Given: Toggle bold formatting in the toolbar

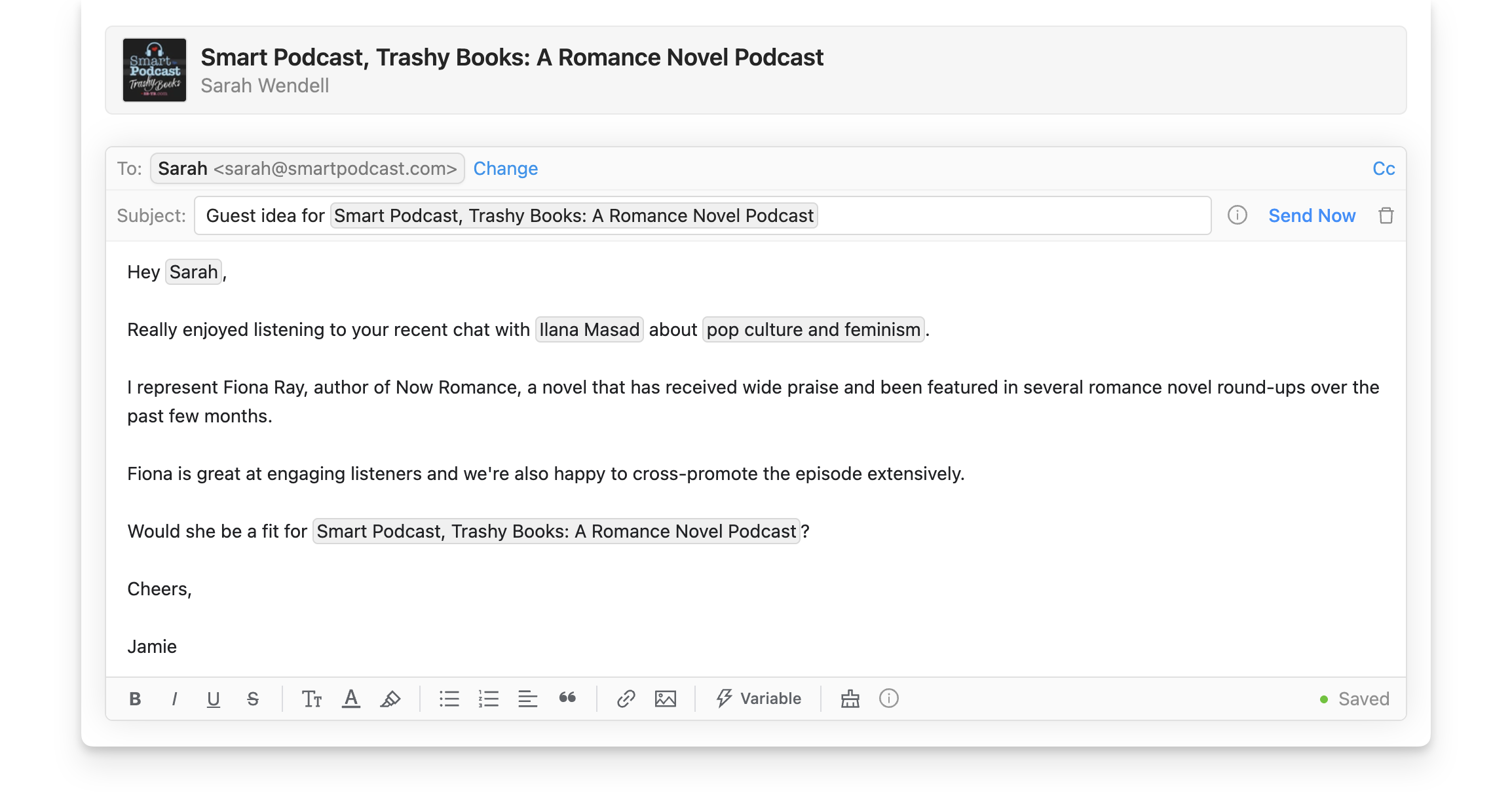Looking at the screenshot, I should click(135, 699).
